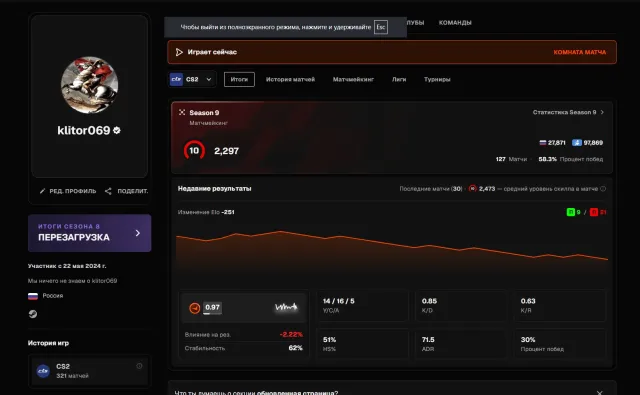Open the Steam profile icon

click(33, 314)
